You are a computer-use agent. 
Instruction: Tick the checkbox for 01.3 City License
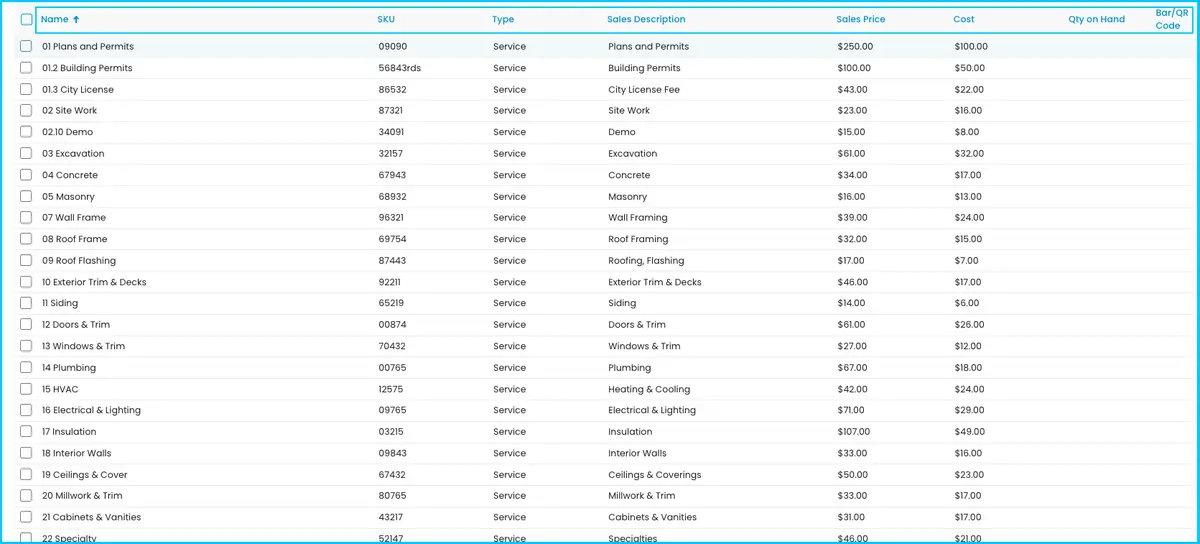(x=26, y=89)
